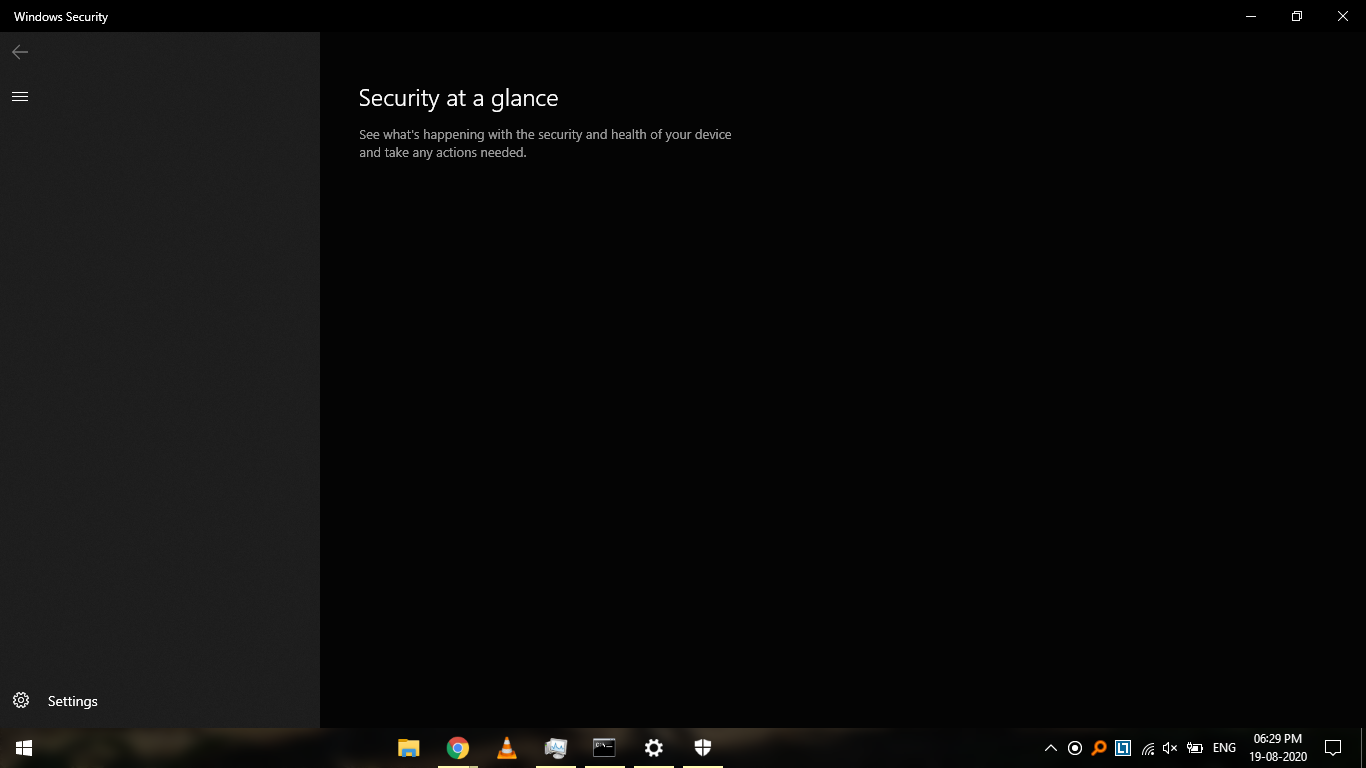Open the clock and calendar flyout
This screenshot has width=1366, height=768.
(x=1278, y=748)
